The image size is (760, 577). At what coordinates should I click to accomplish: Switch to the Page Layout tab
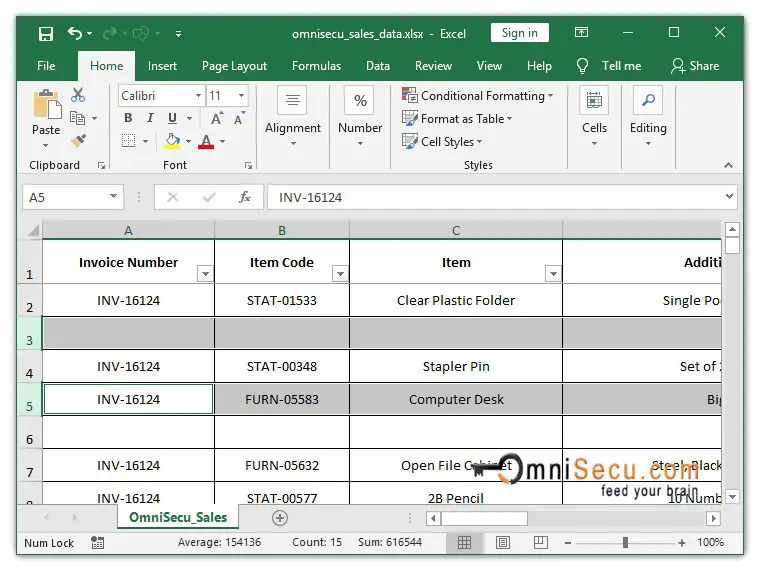[x=235, y=66]
